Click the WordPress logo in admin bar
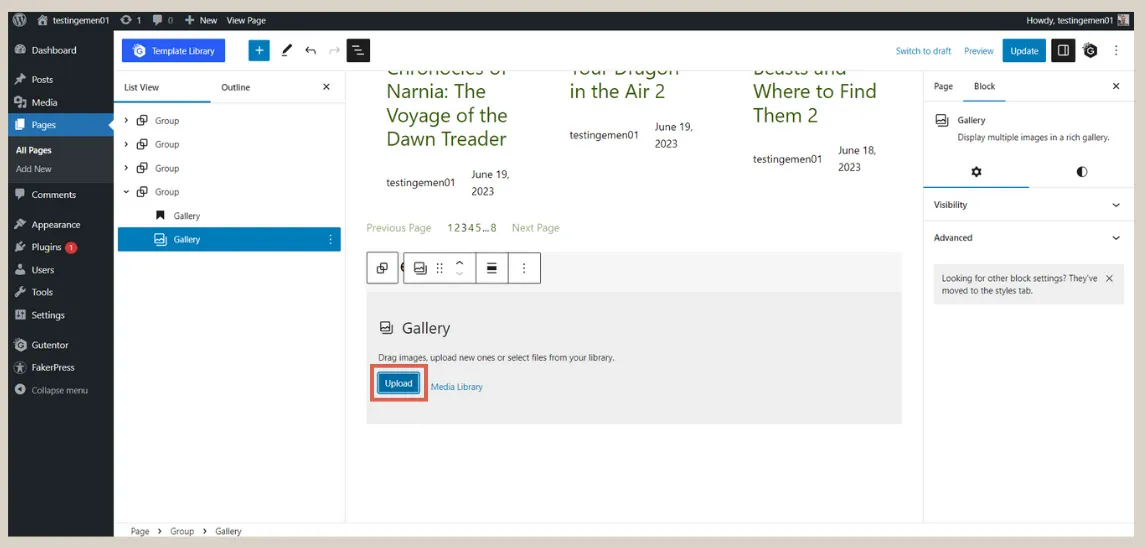The image size is (1146, 547). [x=20, y=20]
